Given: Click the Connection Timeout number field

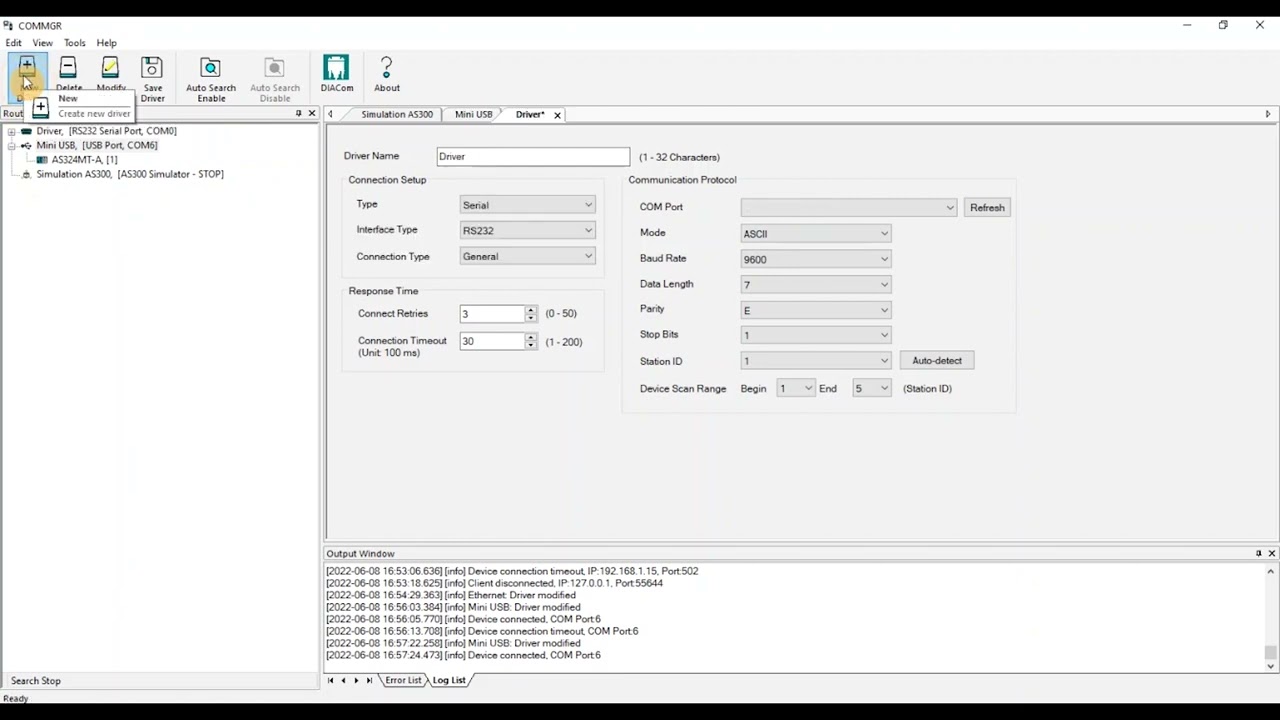Looking at the screenshot, I should pyautogui.click(x=492, y=341).
